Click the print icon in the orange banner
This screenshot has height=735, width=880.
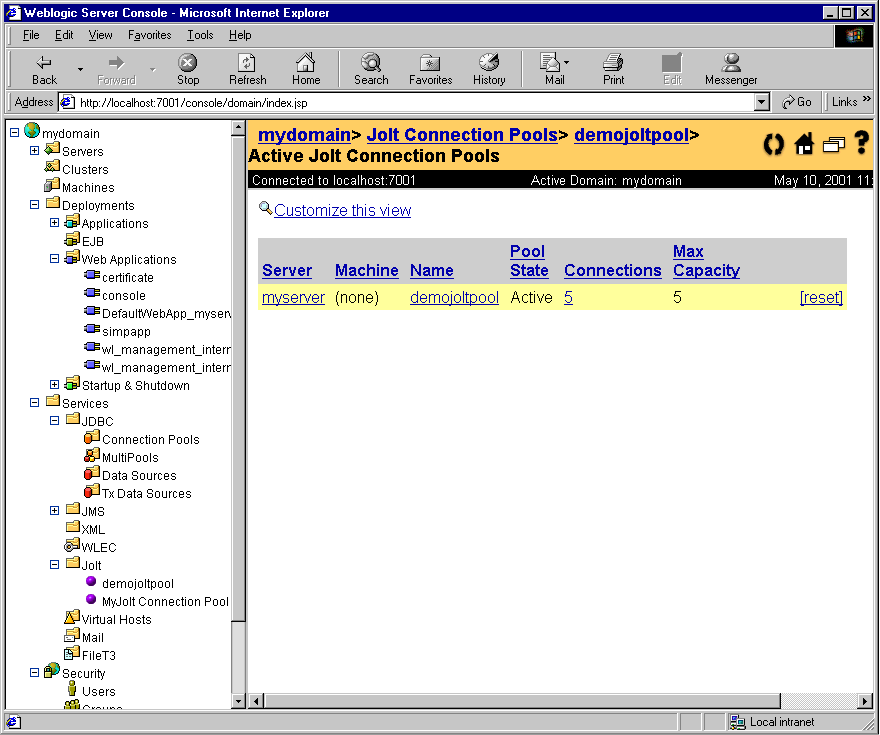tap(834, 145)
